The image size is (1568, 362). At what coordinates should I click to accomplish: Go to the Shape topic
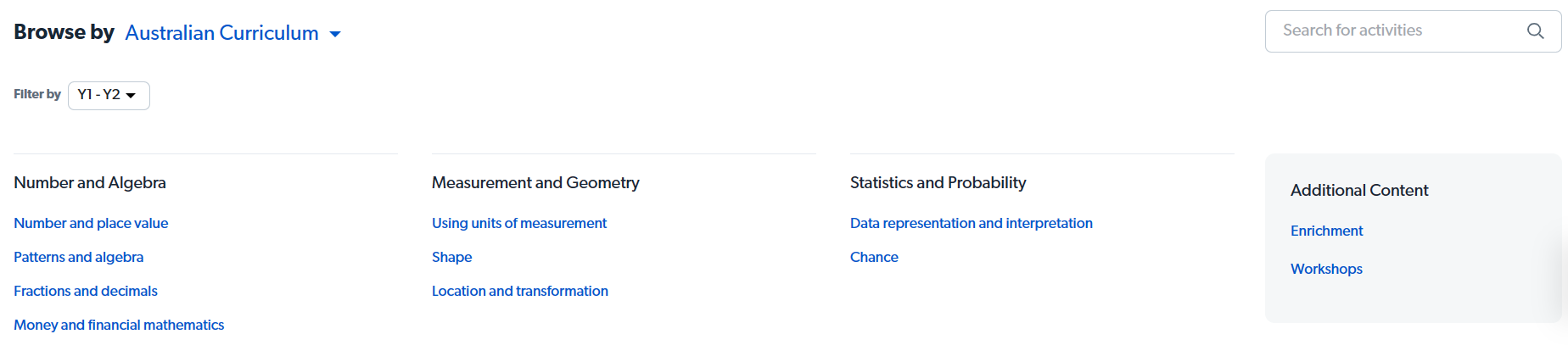click(x=451, y=257)
